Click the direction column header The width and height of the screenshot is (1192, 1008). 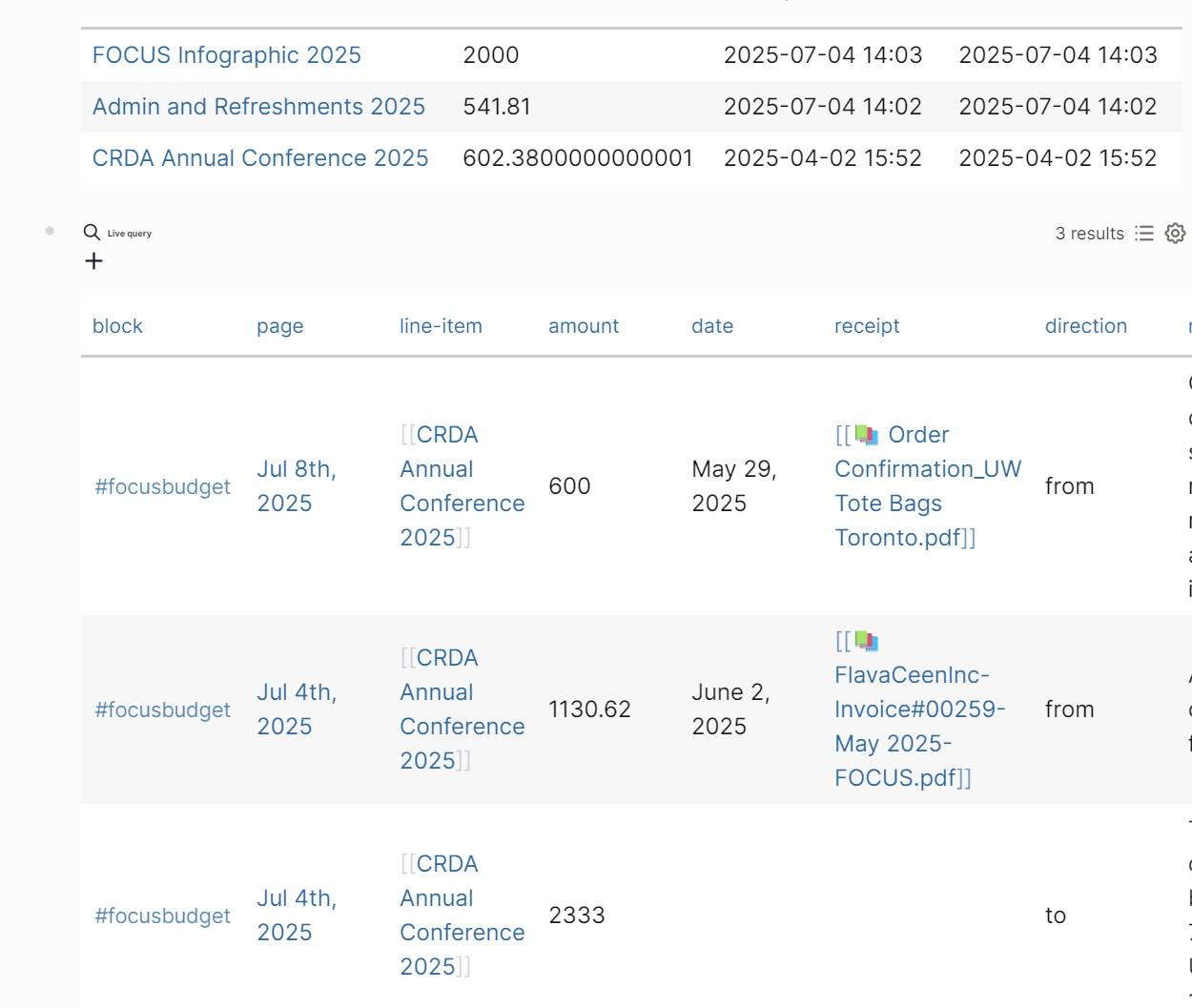1085,326
